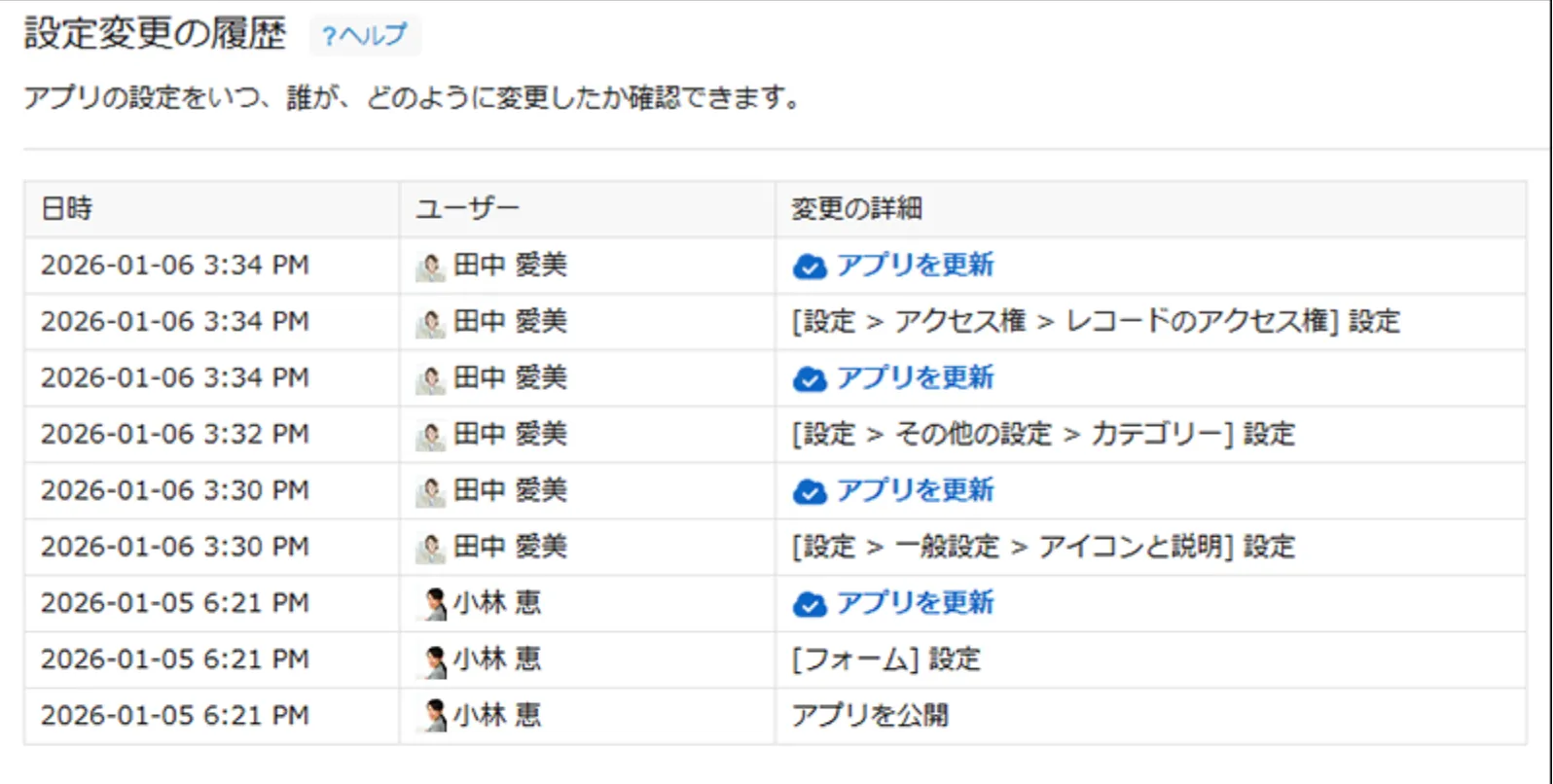Open the second アプリを更新 link from the top

point(915,377)
